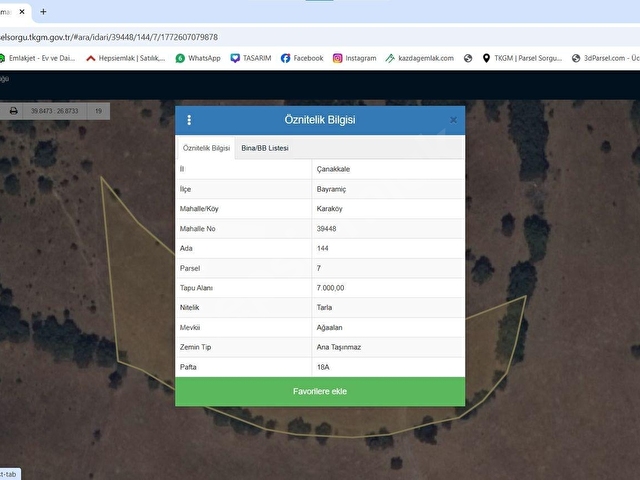This screenshot has height=480, width=640.
Task: Select the Pafta value 18A
Action: [x=323, y=367]
